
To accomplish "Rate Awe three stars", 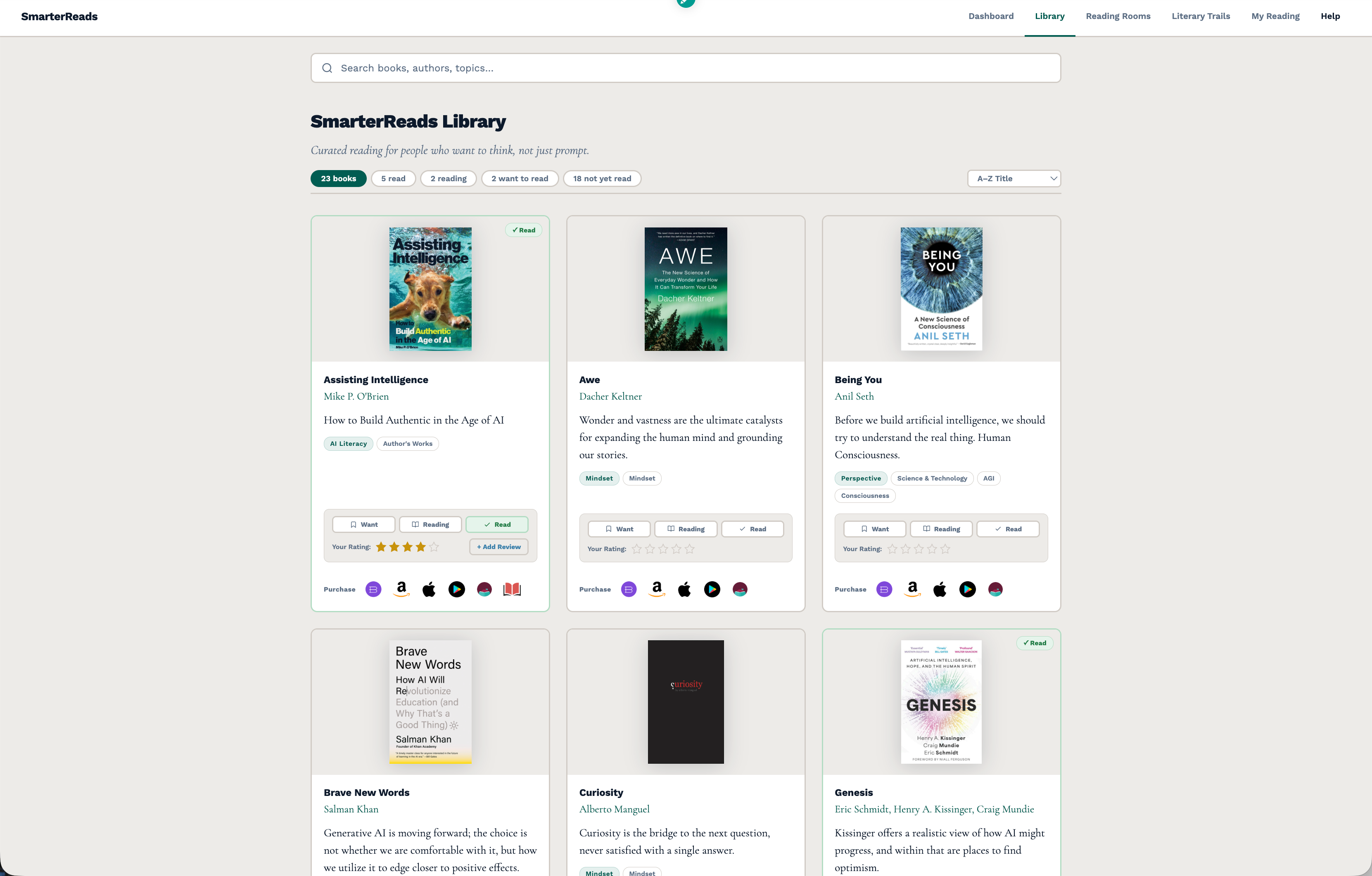I will [x=663, y=549].
